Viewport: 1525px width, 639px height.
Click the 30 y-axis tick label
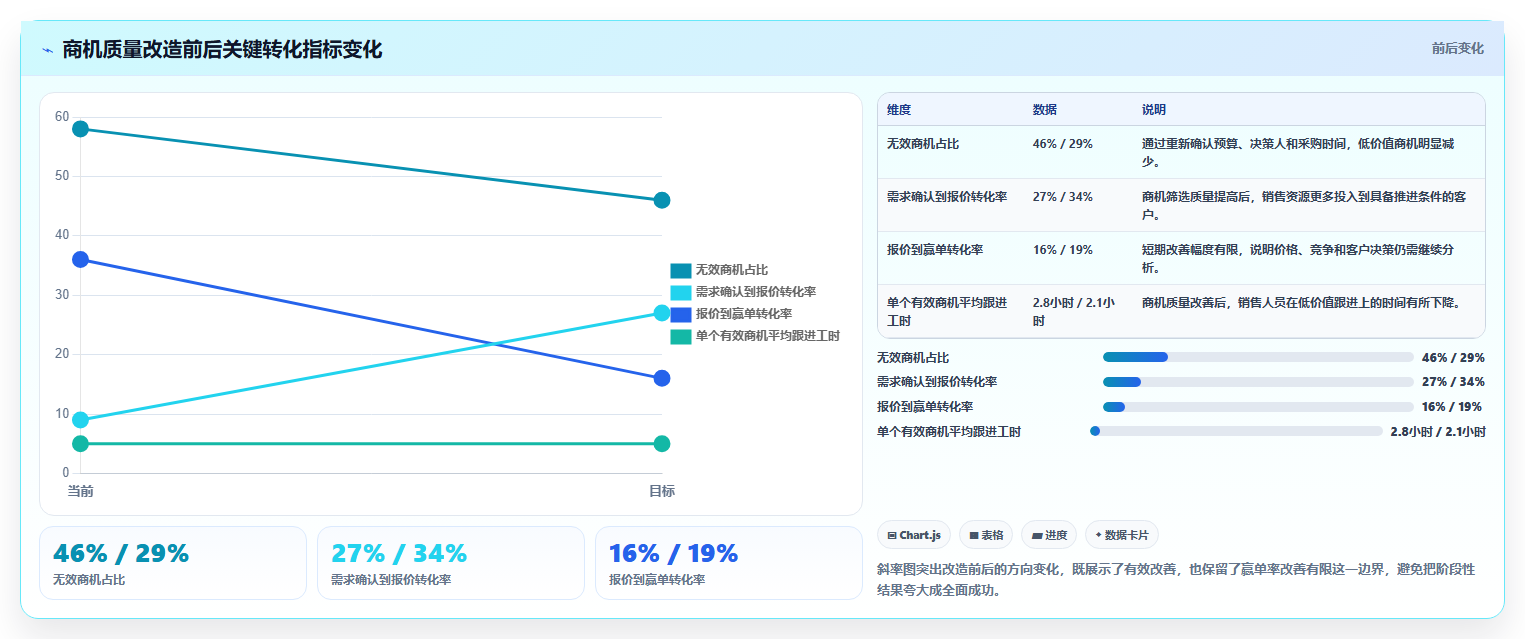coord(62,295)
